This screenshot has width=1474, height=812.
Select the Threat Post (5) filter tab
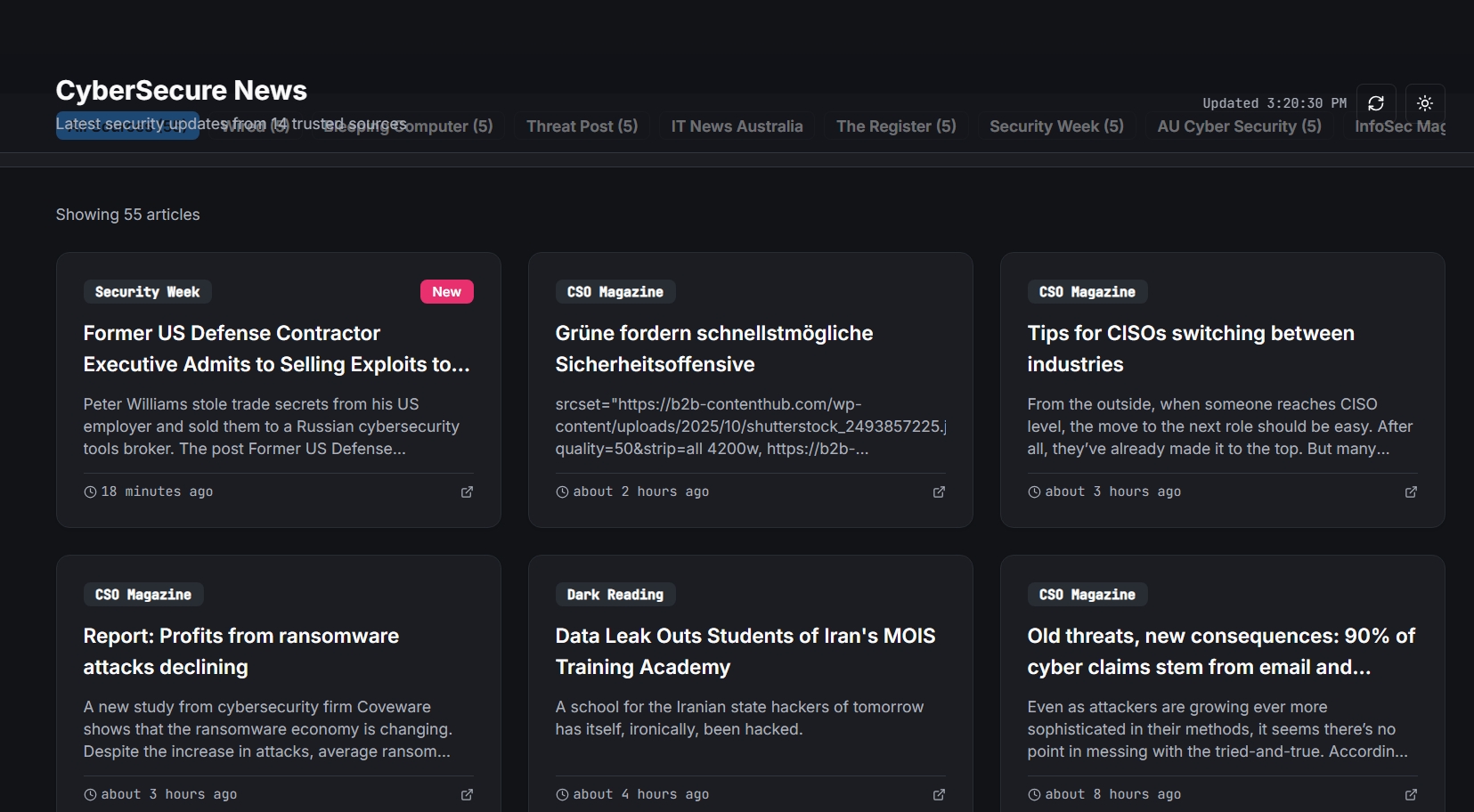(x=582, y=126)
